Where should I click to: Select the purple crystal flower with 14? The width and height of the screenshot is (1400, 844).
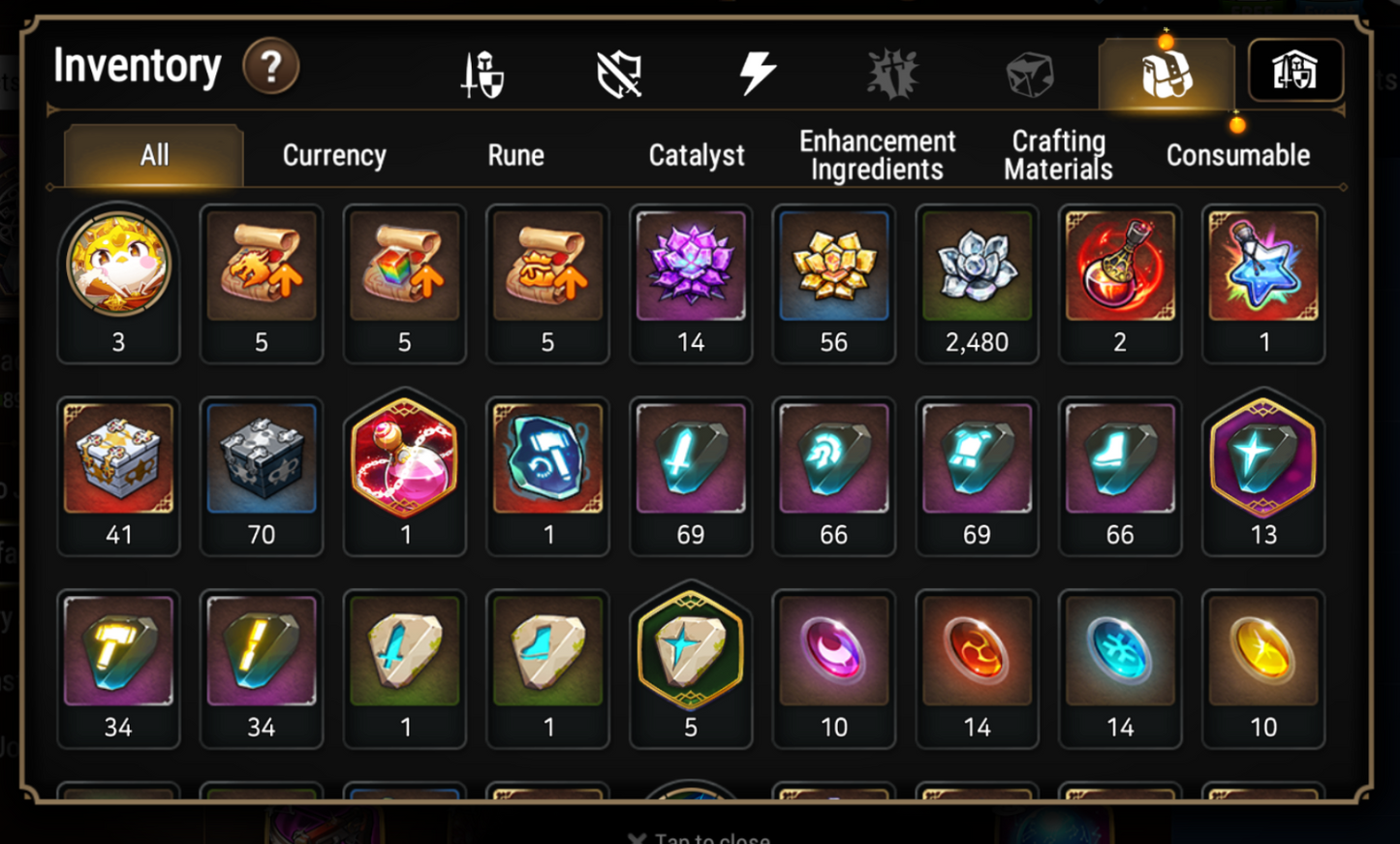pyautogui.click(x=691, y=283)
